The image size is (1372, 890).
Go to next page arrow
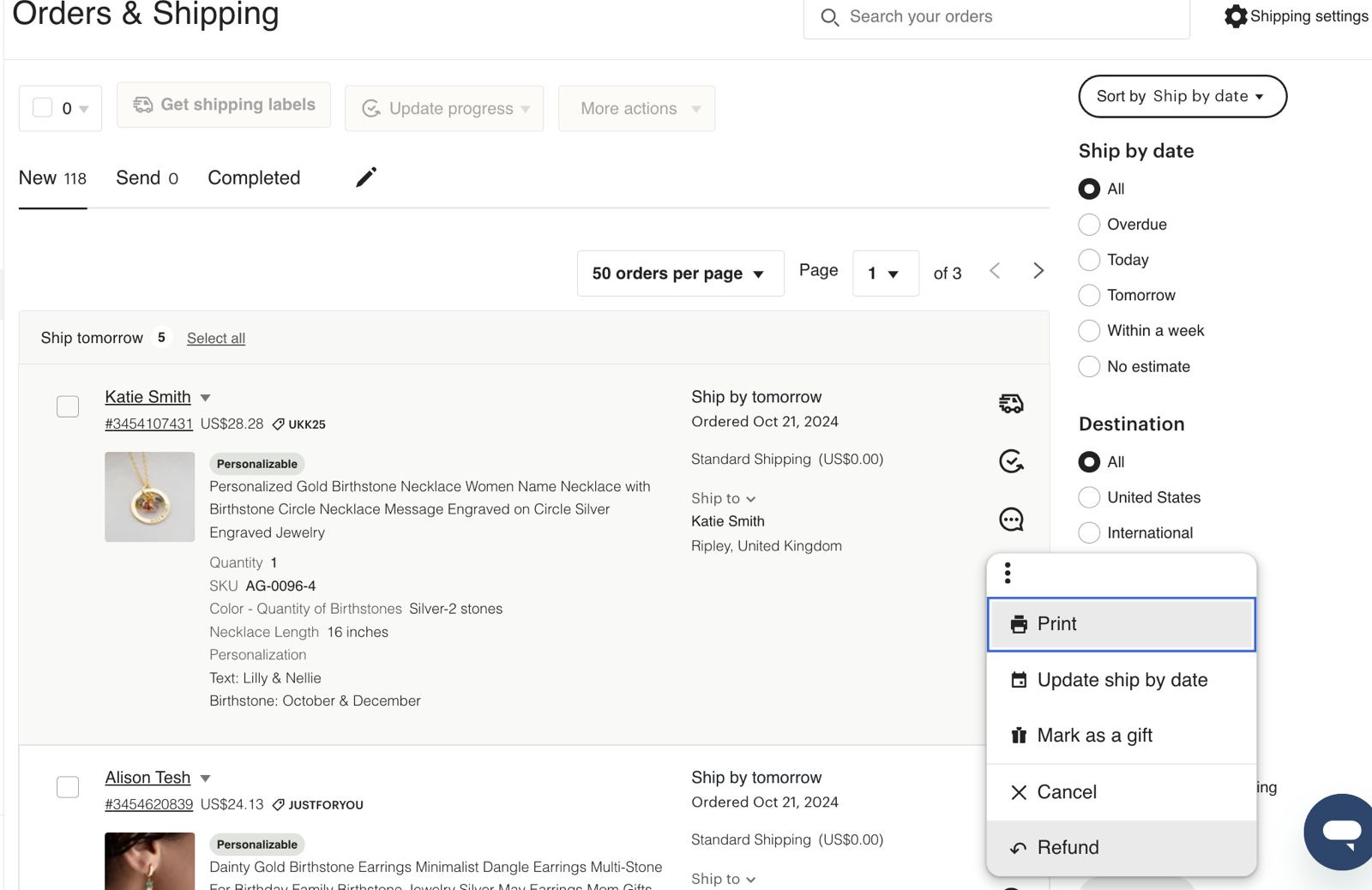[1038, 271]
